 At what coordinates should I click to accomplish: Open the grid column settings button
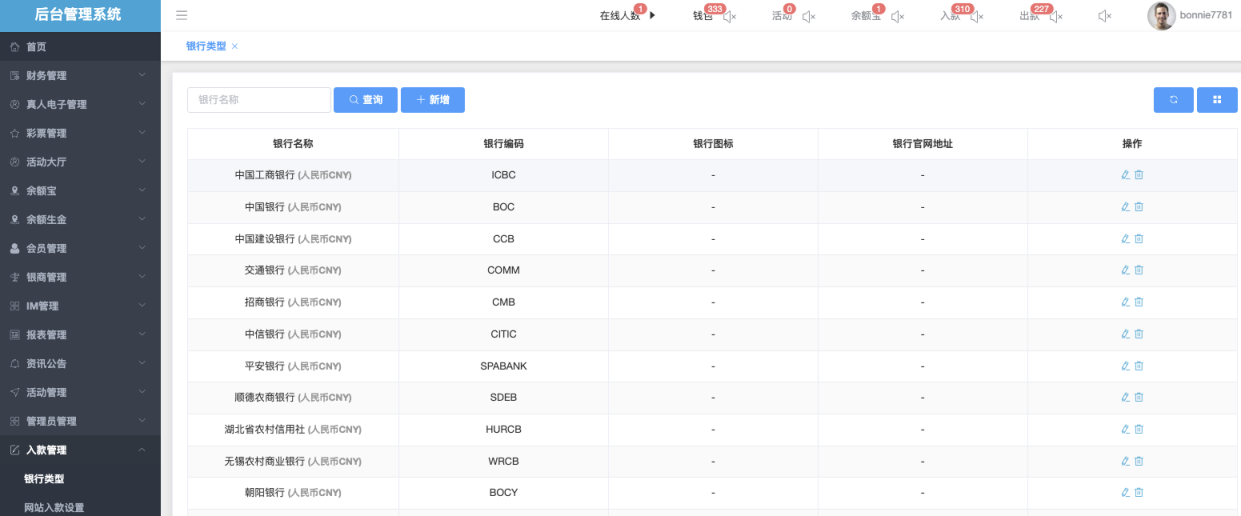[1217, 100]
